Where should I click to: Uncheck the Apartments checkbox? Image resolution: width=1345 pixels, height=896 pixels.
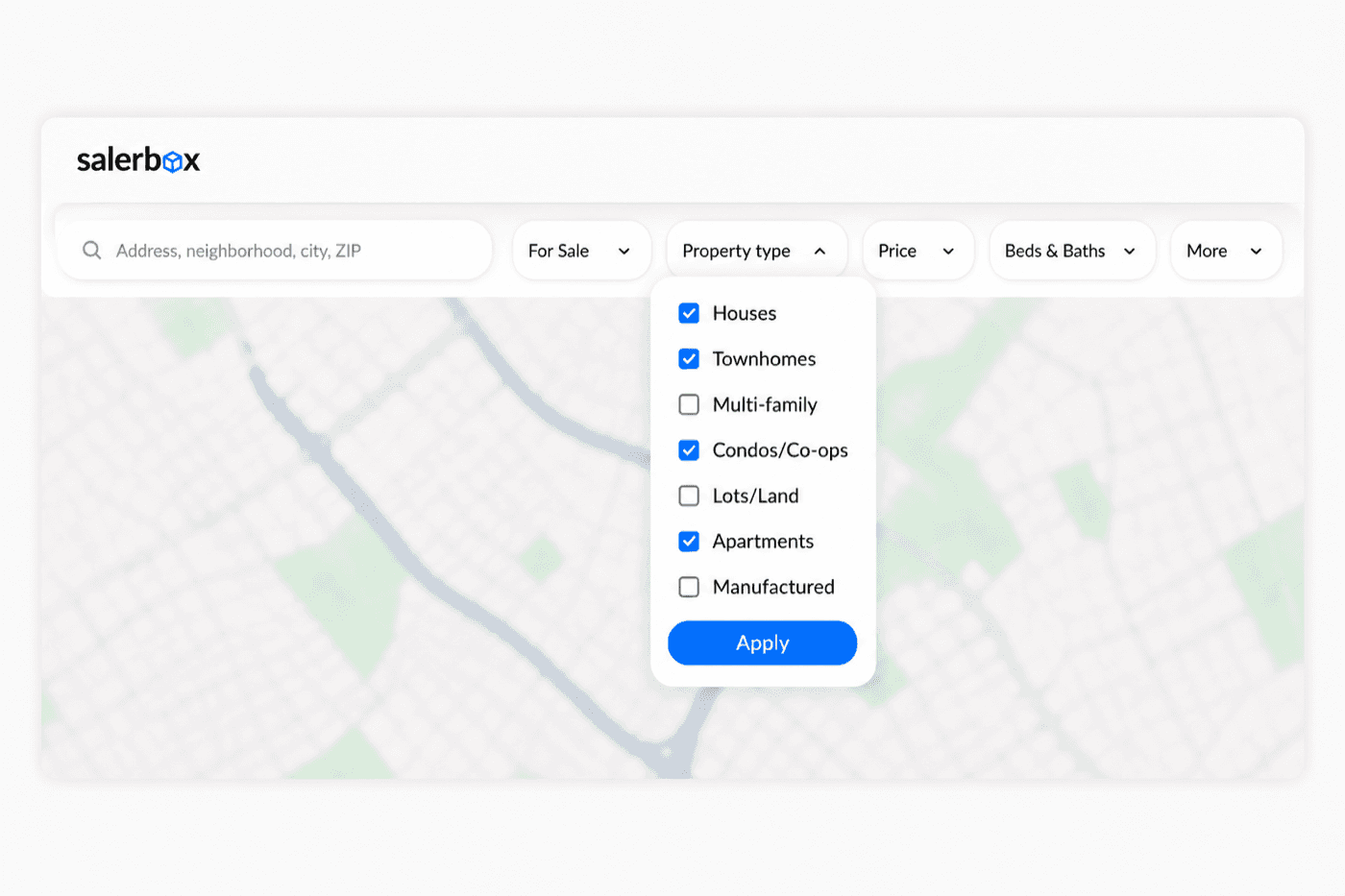[689, 542]
